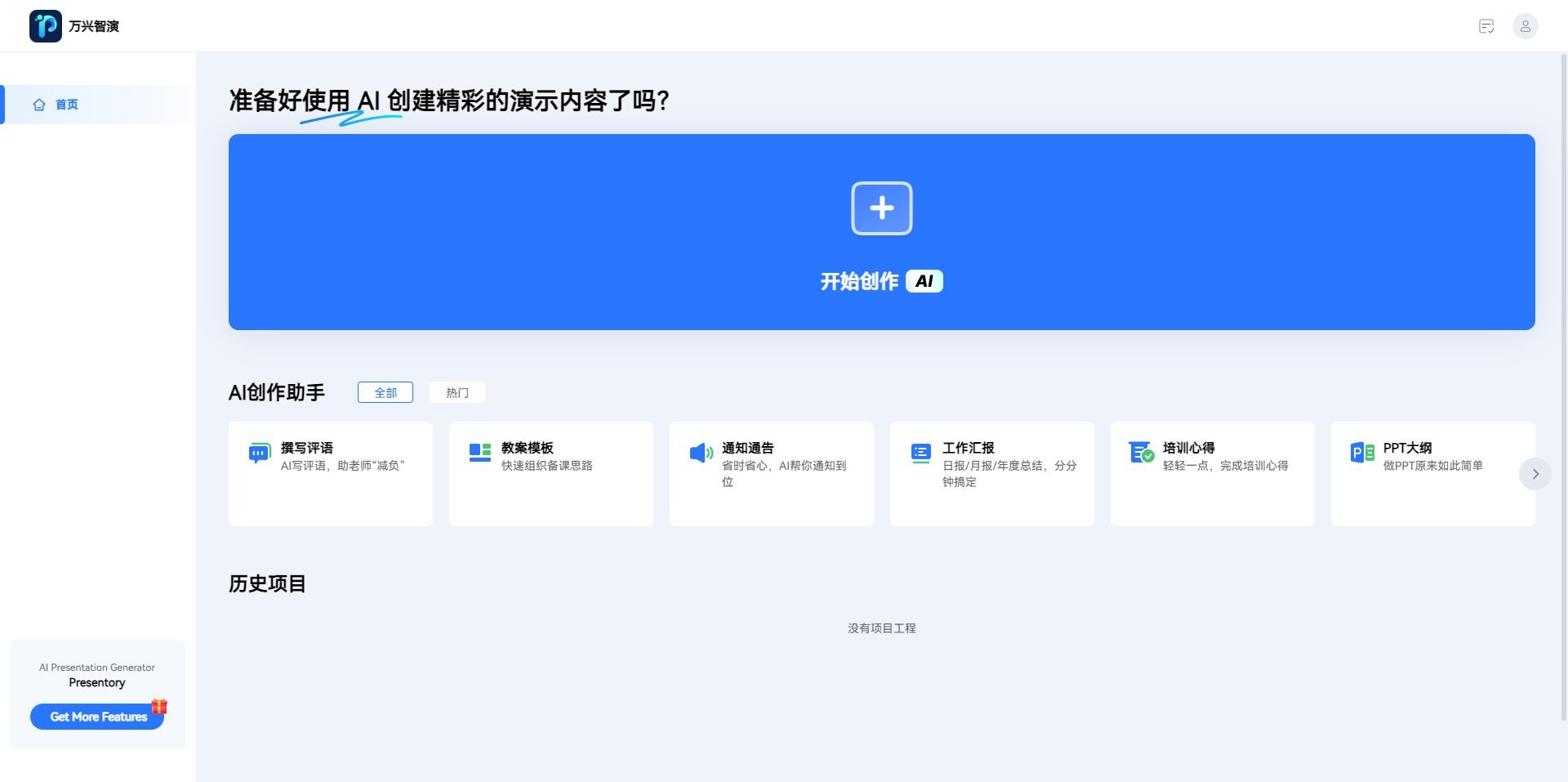Click the PPT大纲 icon
Viewport: 1568px width, 782px height.
click(1361, 453)
